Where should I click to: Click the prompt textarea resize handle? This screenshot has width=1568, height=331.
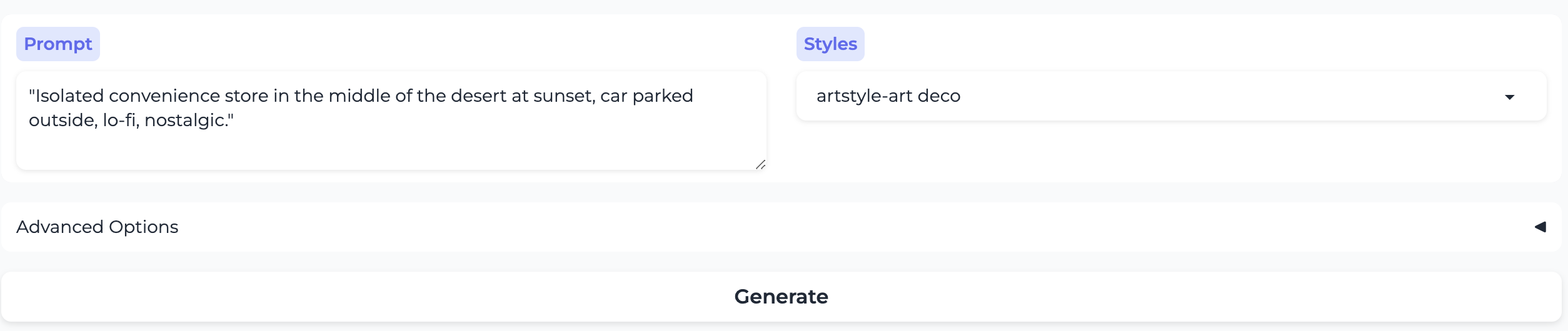point(760,164)
